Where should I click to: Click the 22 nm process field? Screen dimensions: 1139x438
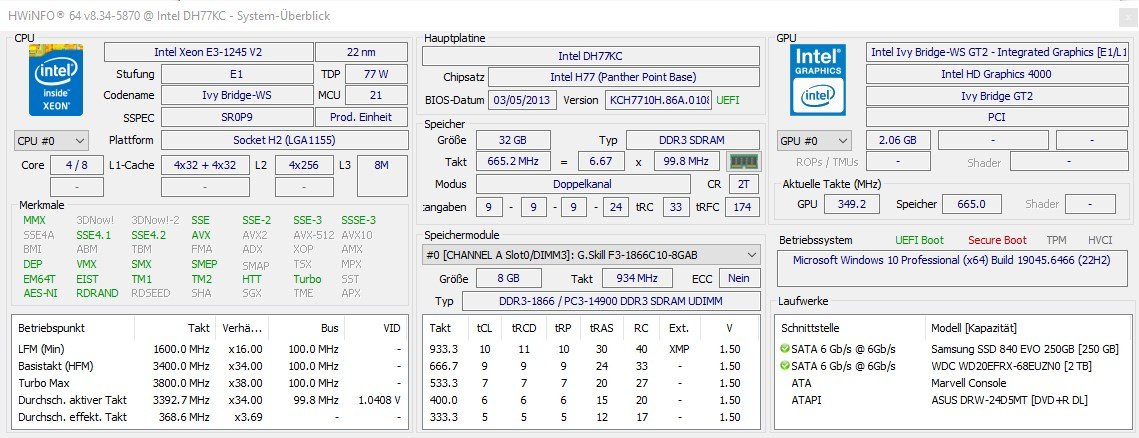point(361,52)
